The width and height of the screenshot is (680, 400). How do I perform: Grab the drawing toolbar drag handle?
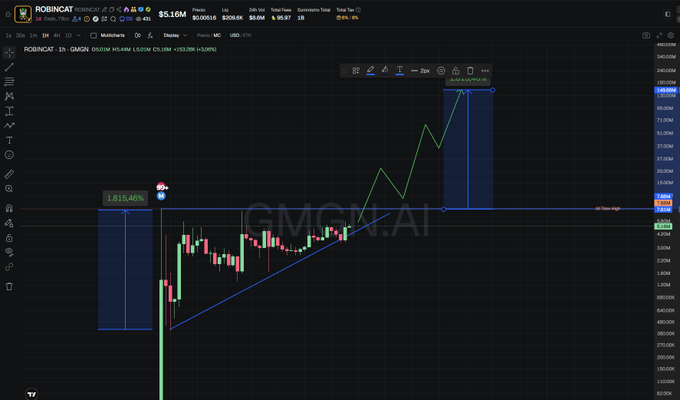coord(344,71)
